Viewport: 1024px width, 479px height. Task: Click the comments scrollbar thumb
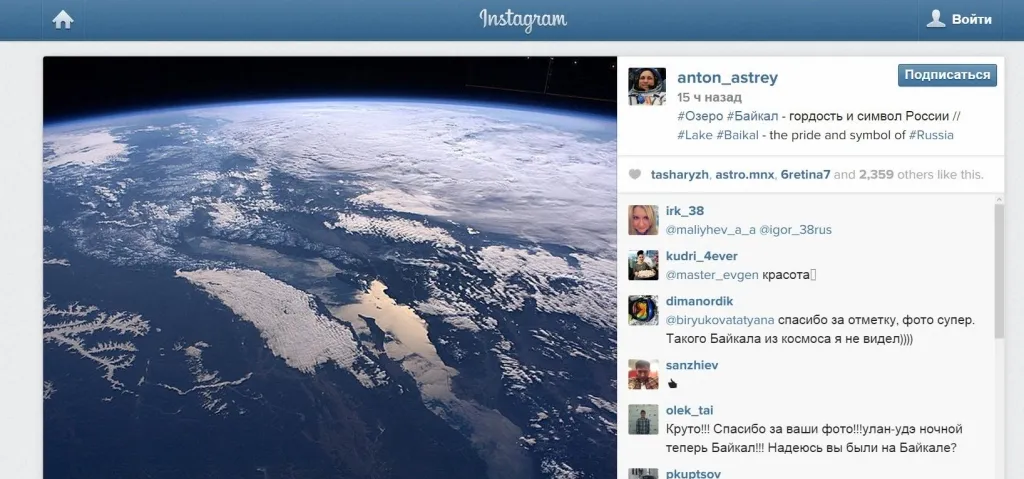click(999, 271)
